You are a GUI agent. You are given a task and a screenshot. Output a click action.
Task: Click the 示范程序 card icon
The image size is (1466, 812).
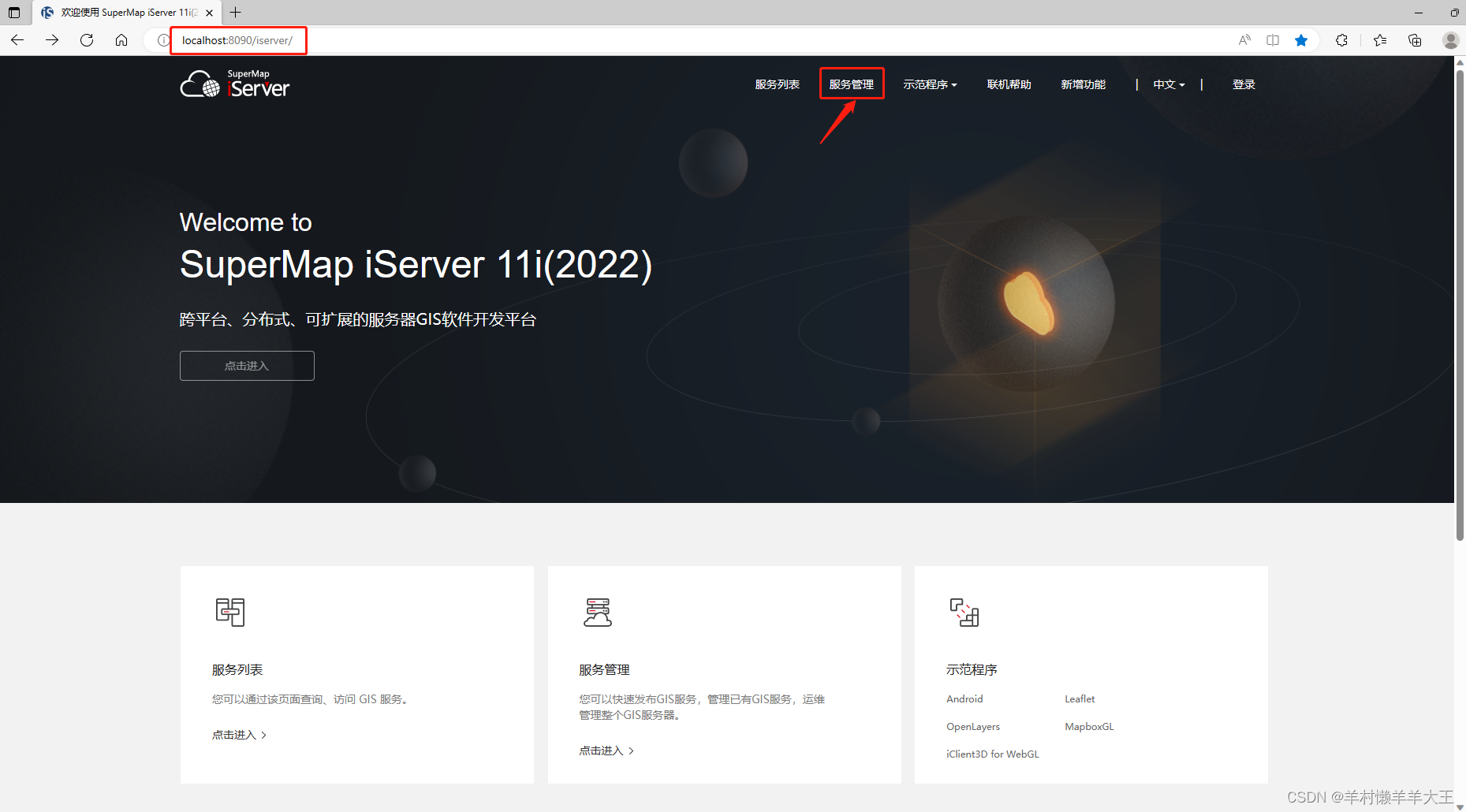pos(964,612)
